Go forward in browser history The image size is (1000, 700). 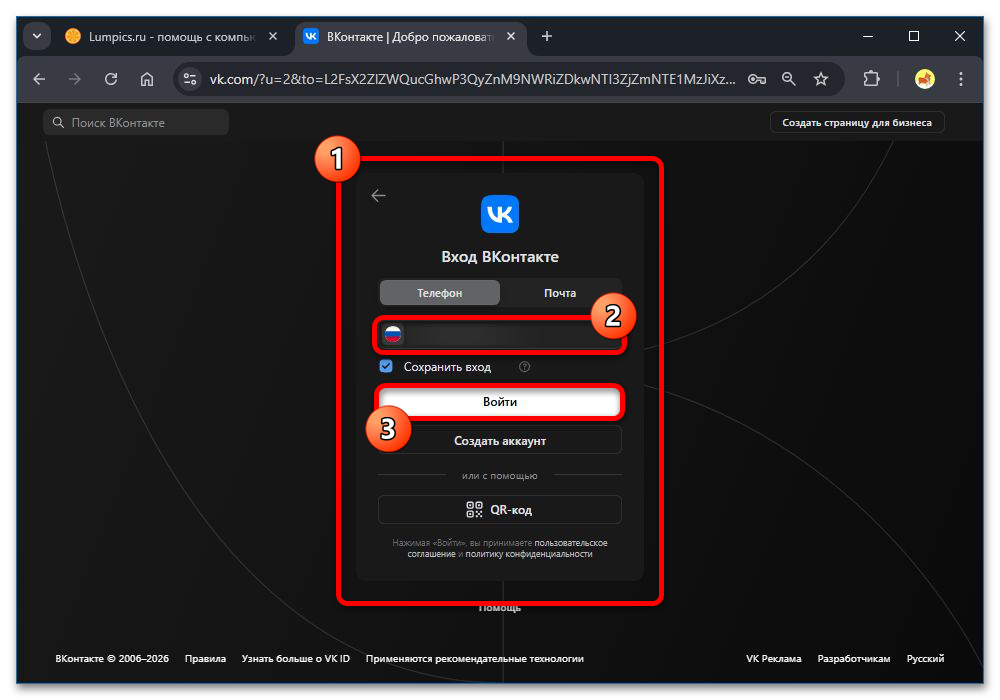(75, 79)
